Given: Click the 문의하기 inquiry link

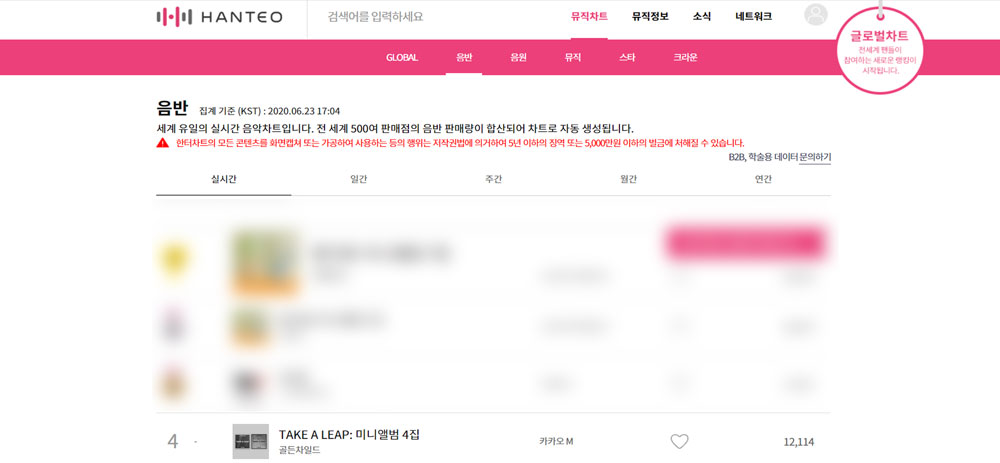Looking at the screenshot, I should pos(814,157).
